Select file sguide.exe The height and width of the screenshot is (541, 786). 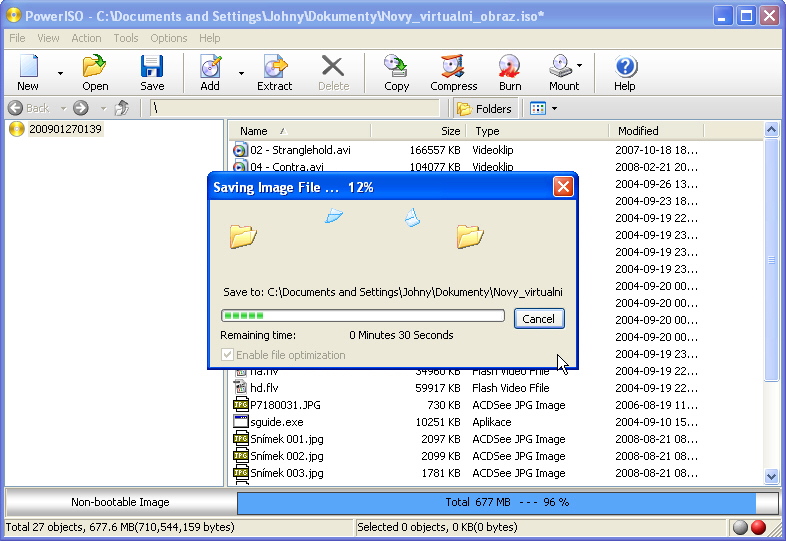tap(277, 422)
